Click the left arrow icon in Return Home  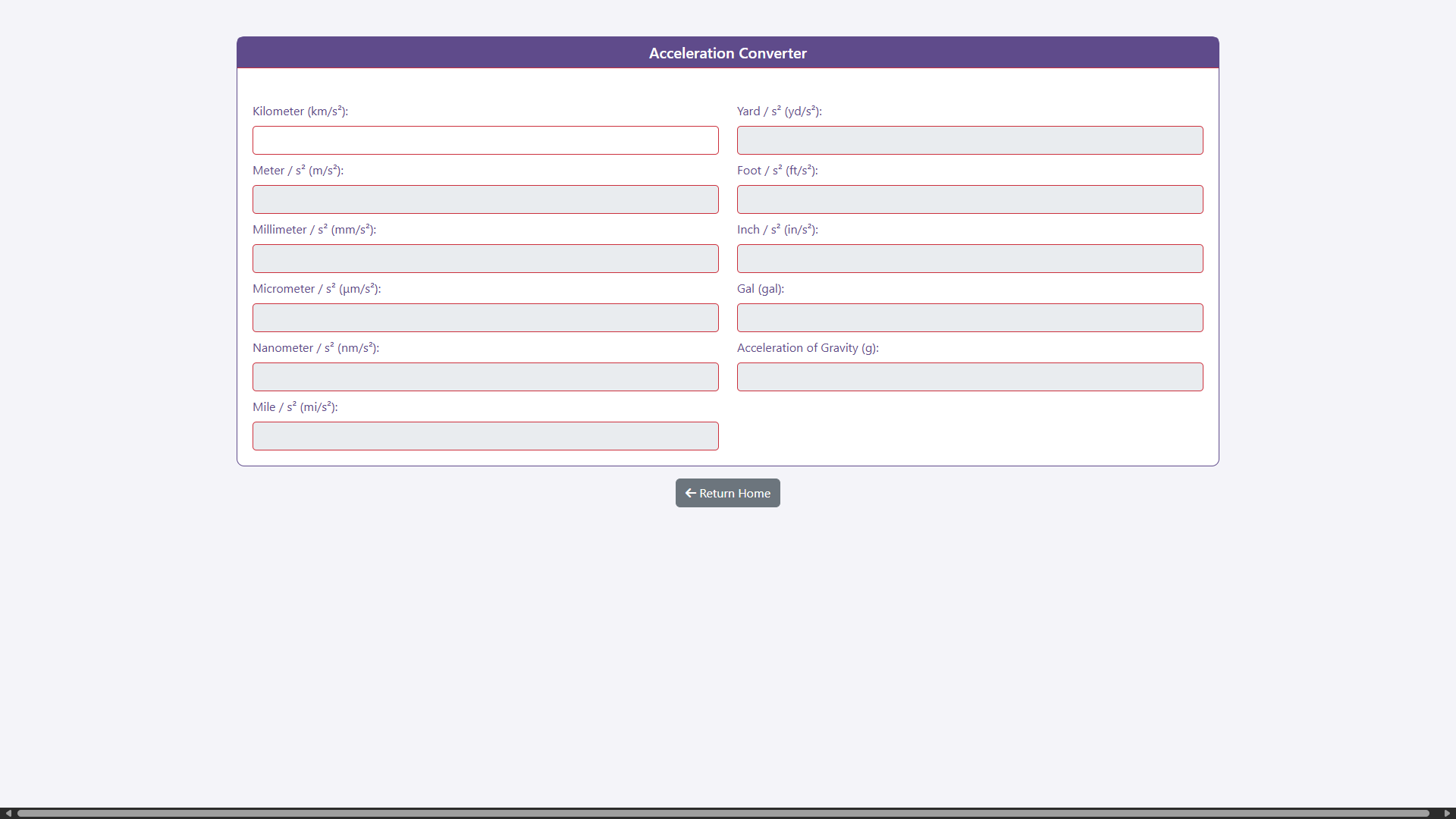[x=690, y=493]
